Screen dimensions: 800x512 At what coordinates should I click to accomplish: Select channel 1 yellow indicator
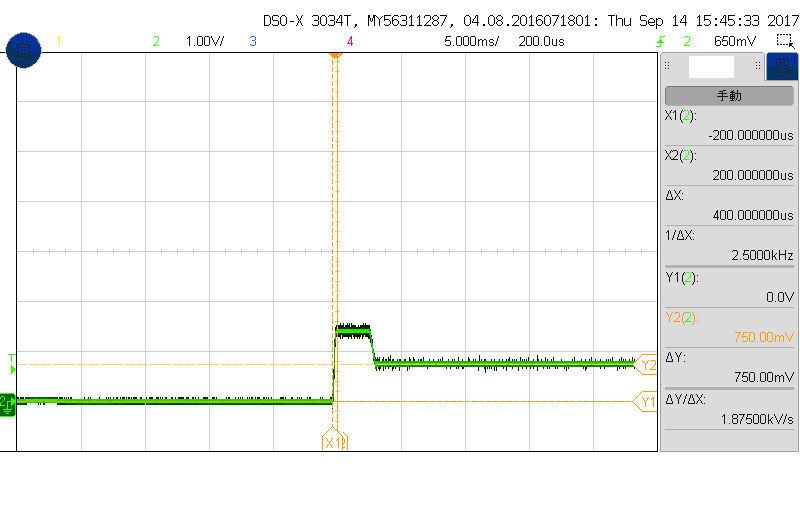click(x=59, y=41)
